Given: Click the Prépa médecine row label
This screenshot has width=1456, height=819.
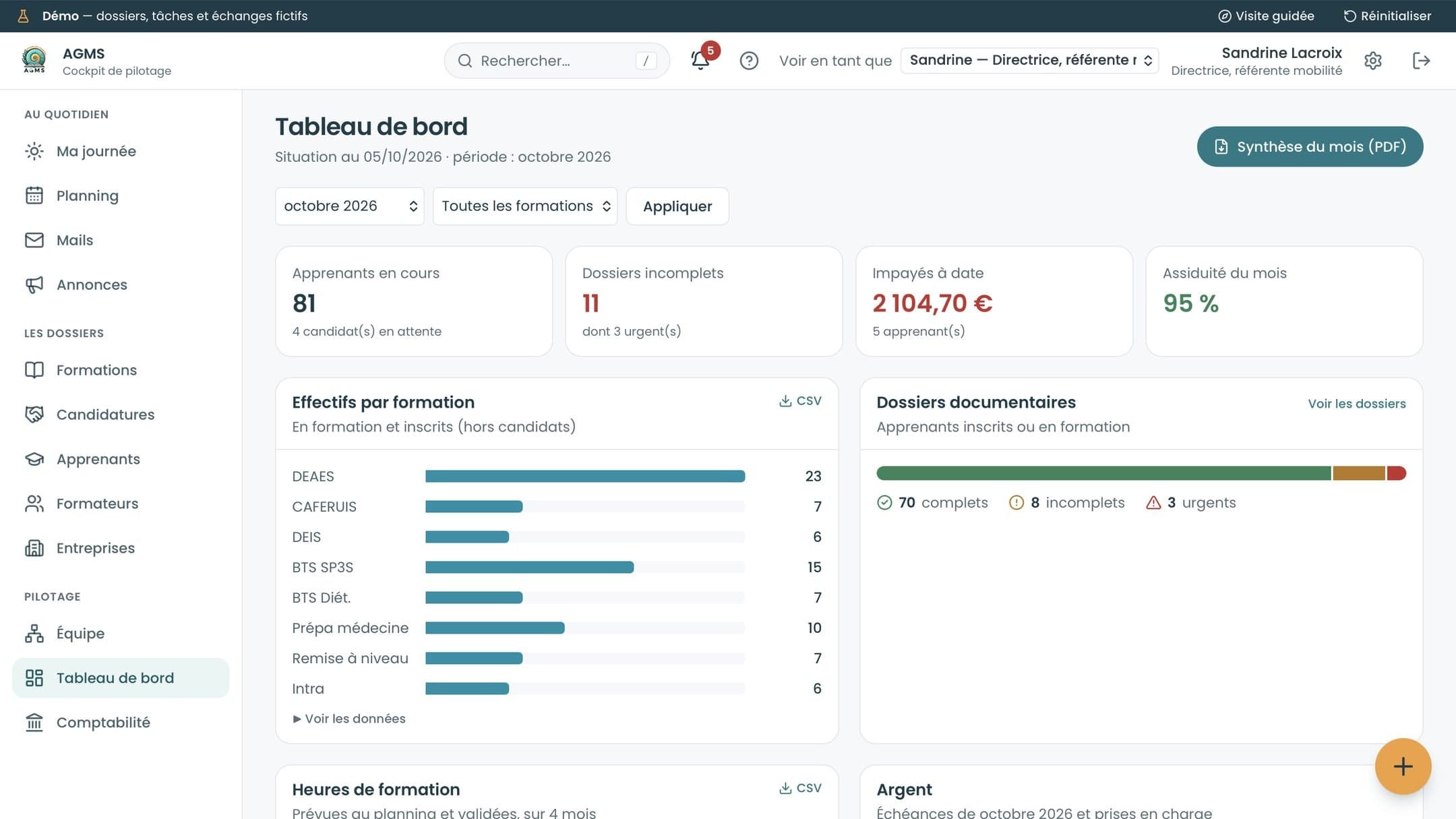Looking at the screenshot, I should coord(350,628).
